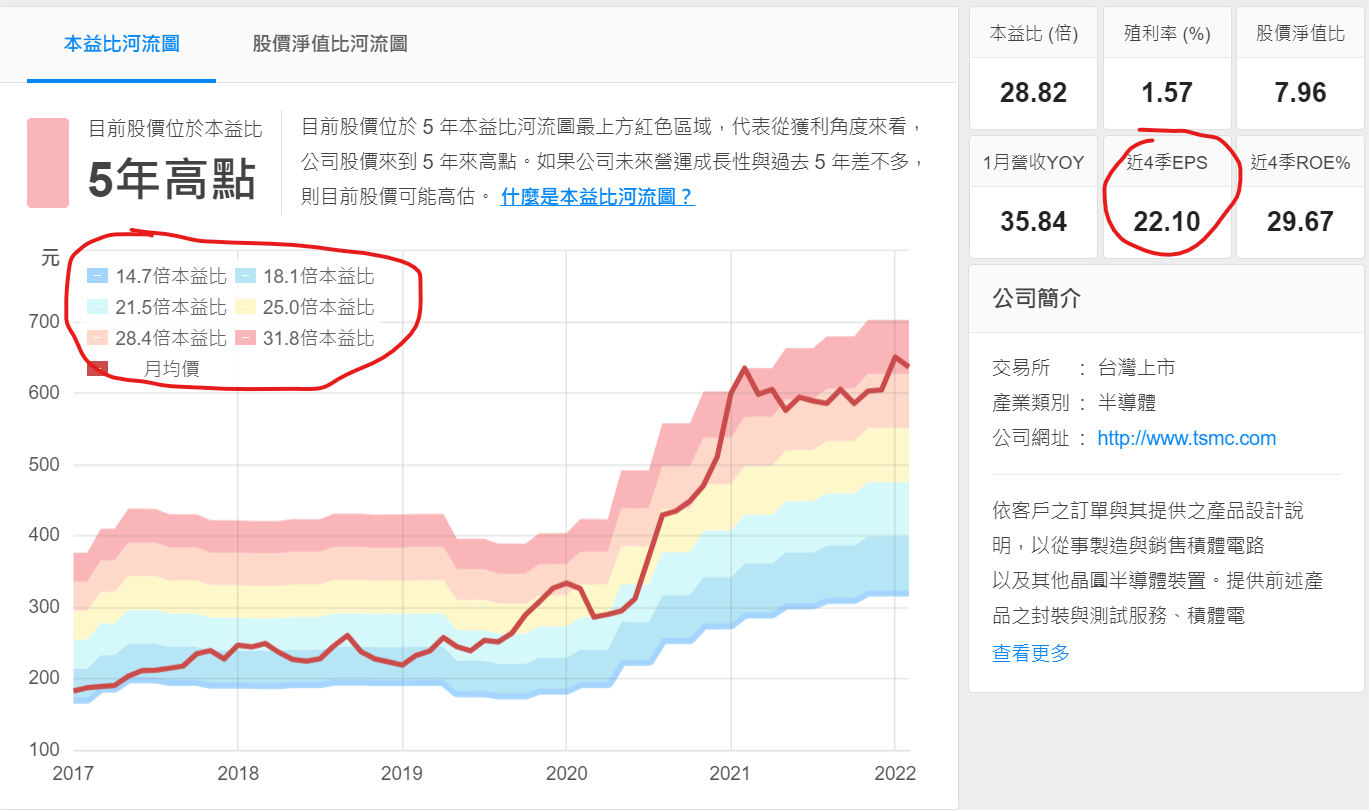1369x810 pixels.
Task: Click the red 5年高點 indicator block
Action: [x=48, y=163]
